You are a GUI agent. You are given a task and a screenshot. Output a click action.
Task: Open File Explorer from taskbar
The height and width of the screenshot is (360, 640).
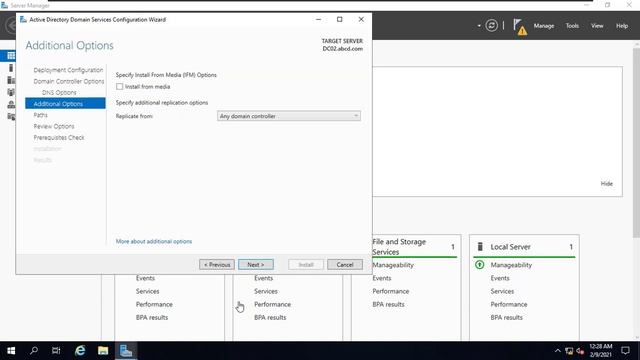coord(103,351)
